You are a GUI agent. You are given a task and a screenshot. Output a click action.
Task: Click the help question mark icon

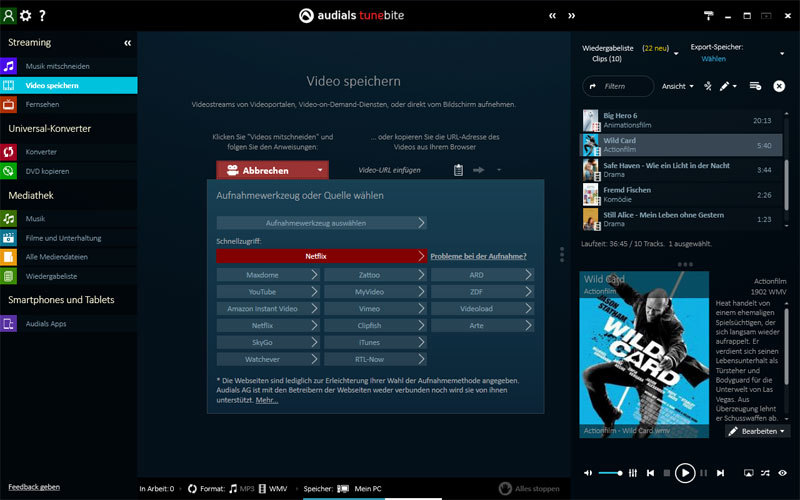(x=42, y=15)
